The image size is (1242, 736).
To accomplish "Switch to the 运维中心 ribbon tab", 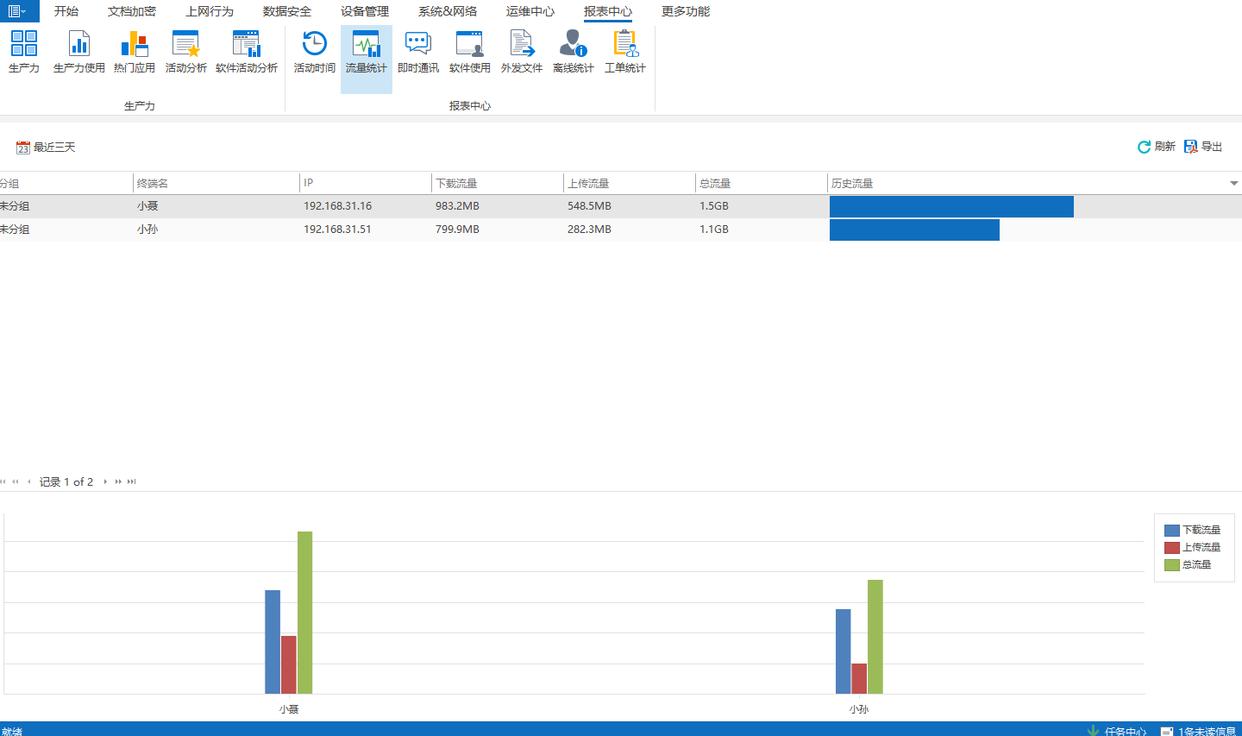I will point(530,12).
